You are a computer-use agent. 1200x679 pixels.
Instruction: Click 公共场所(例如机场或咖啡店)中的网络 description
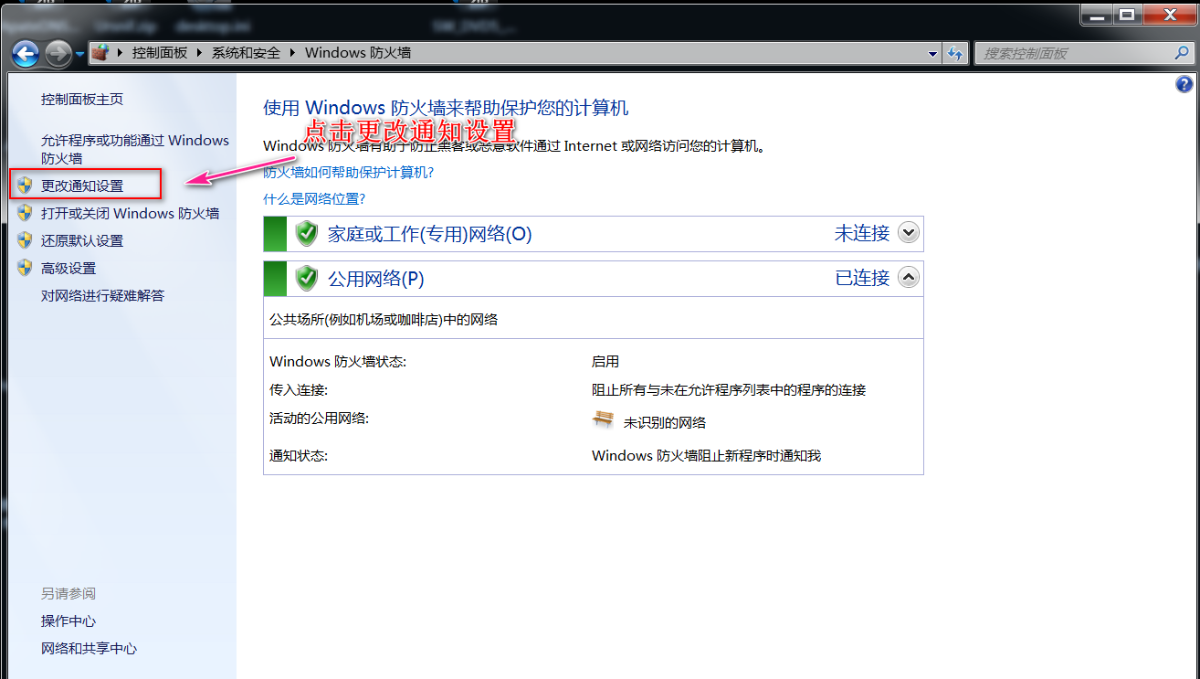click(x=384, y=320)
